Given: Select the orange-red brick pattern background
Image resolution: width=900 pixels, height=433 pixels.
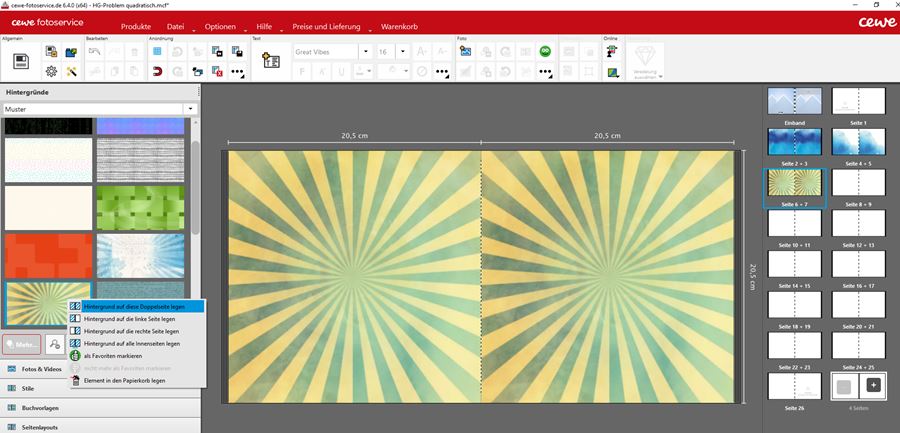Looking at the screenshot, I should click(x=47, y=255).
